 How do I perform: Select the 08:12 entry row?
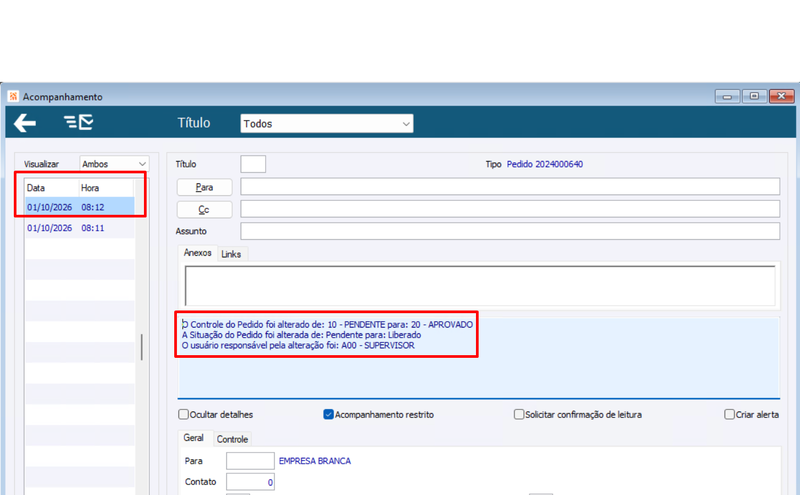[80, 207]
